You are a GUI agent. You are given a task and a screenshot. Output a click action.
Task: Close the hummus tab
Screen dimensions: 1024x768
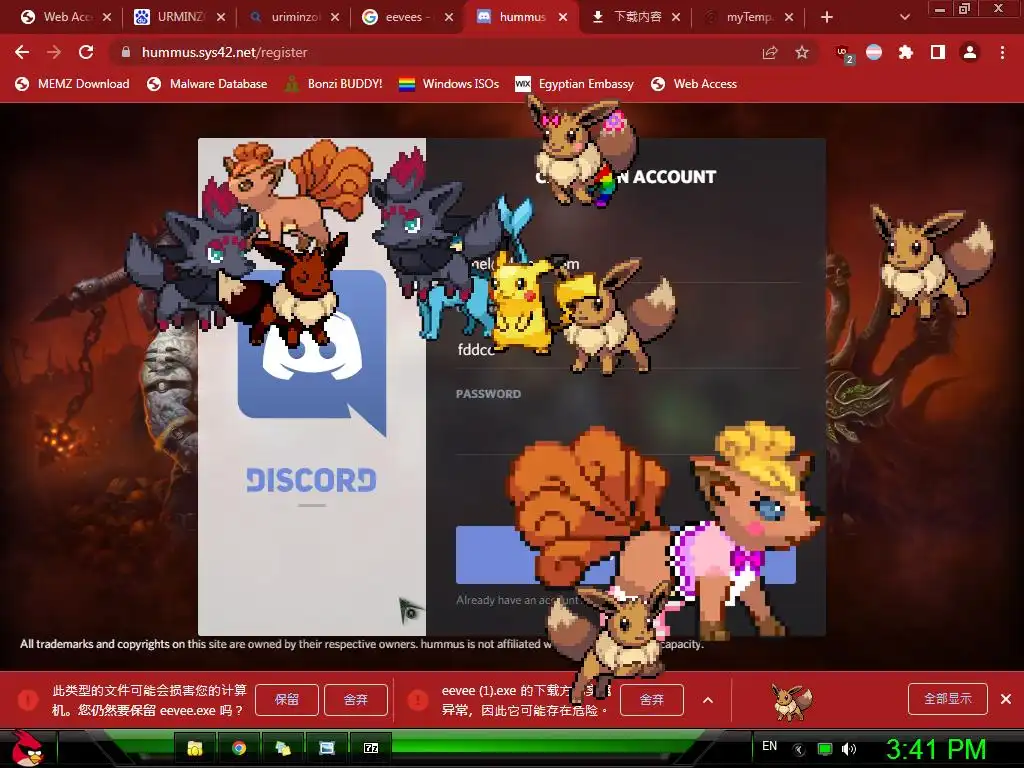563,17
